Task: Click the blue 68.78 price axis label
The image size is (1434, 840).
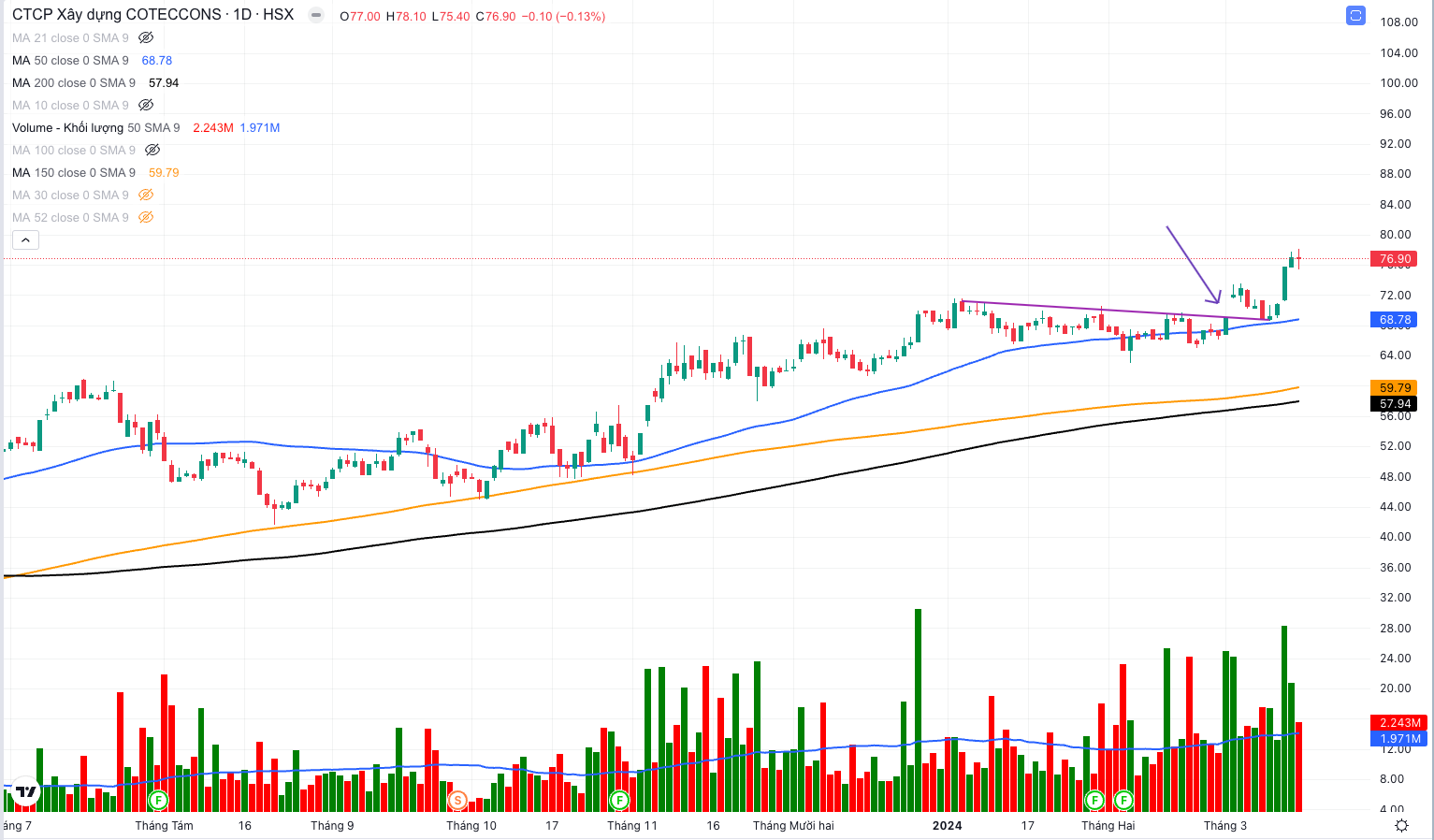Action: coord(1395,320)
